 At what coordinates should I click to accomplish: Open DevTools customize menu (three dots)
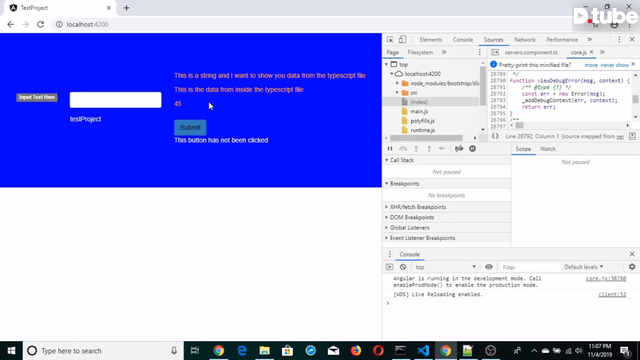(x=619, y=40)
